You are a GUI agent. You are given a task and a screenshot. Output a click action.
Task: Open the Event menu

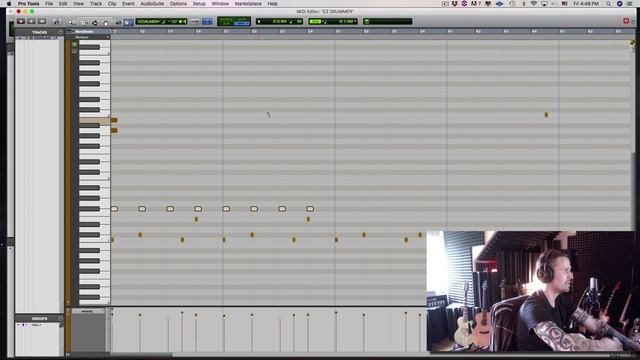[x=128, y=4]
